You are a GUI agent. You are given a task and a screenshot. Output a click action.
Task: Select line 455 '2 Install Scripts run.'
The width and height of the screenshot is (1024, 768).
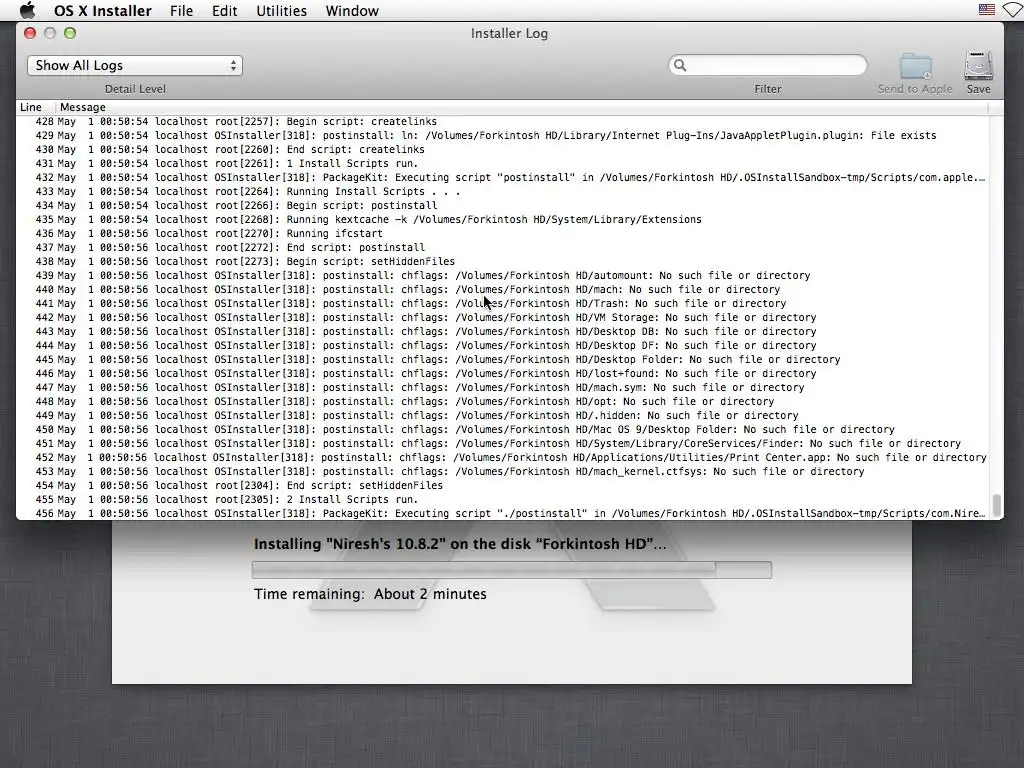click(503, 500)
